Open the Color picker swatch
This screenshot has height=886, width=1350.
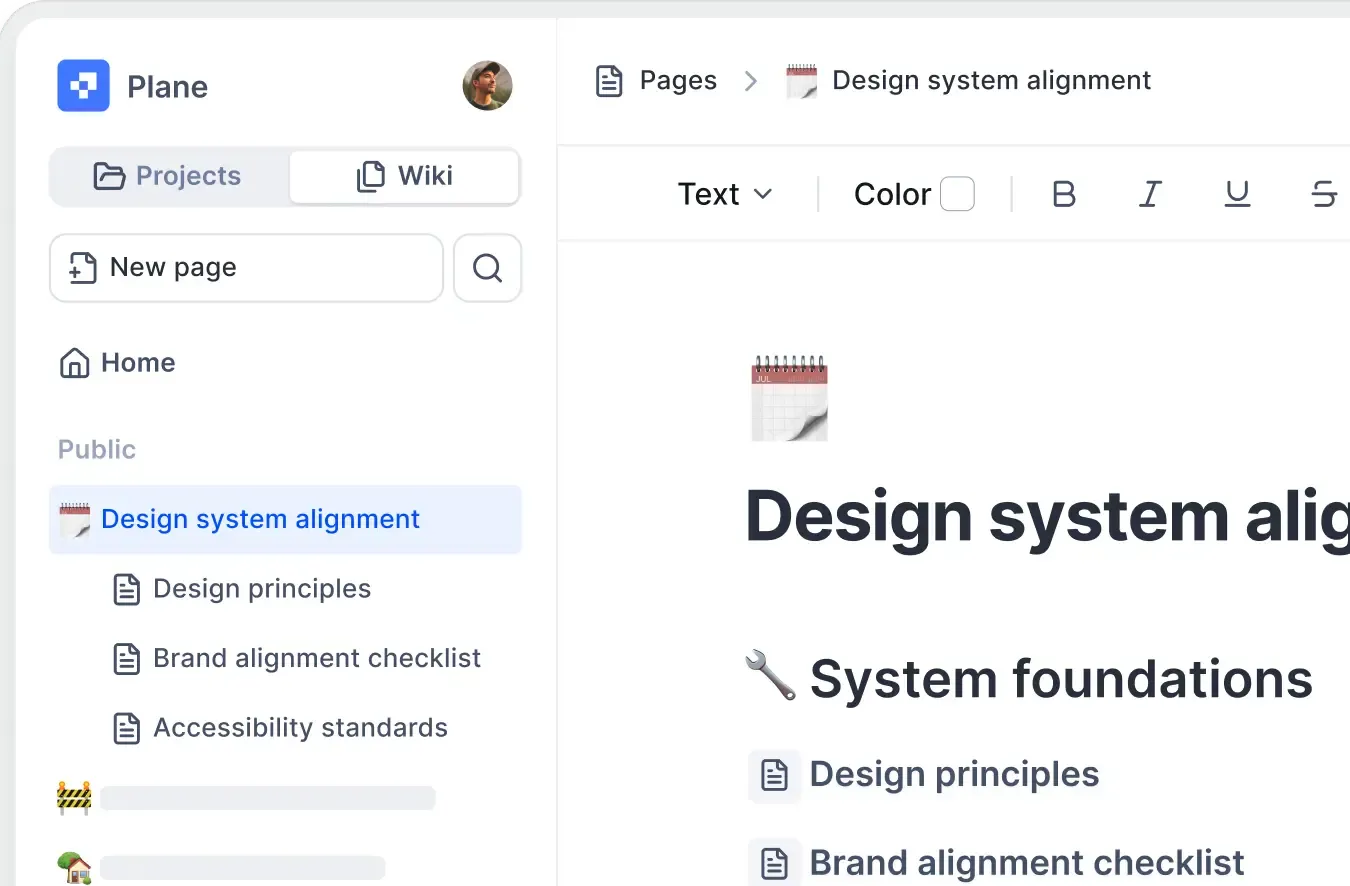point(957,194)
